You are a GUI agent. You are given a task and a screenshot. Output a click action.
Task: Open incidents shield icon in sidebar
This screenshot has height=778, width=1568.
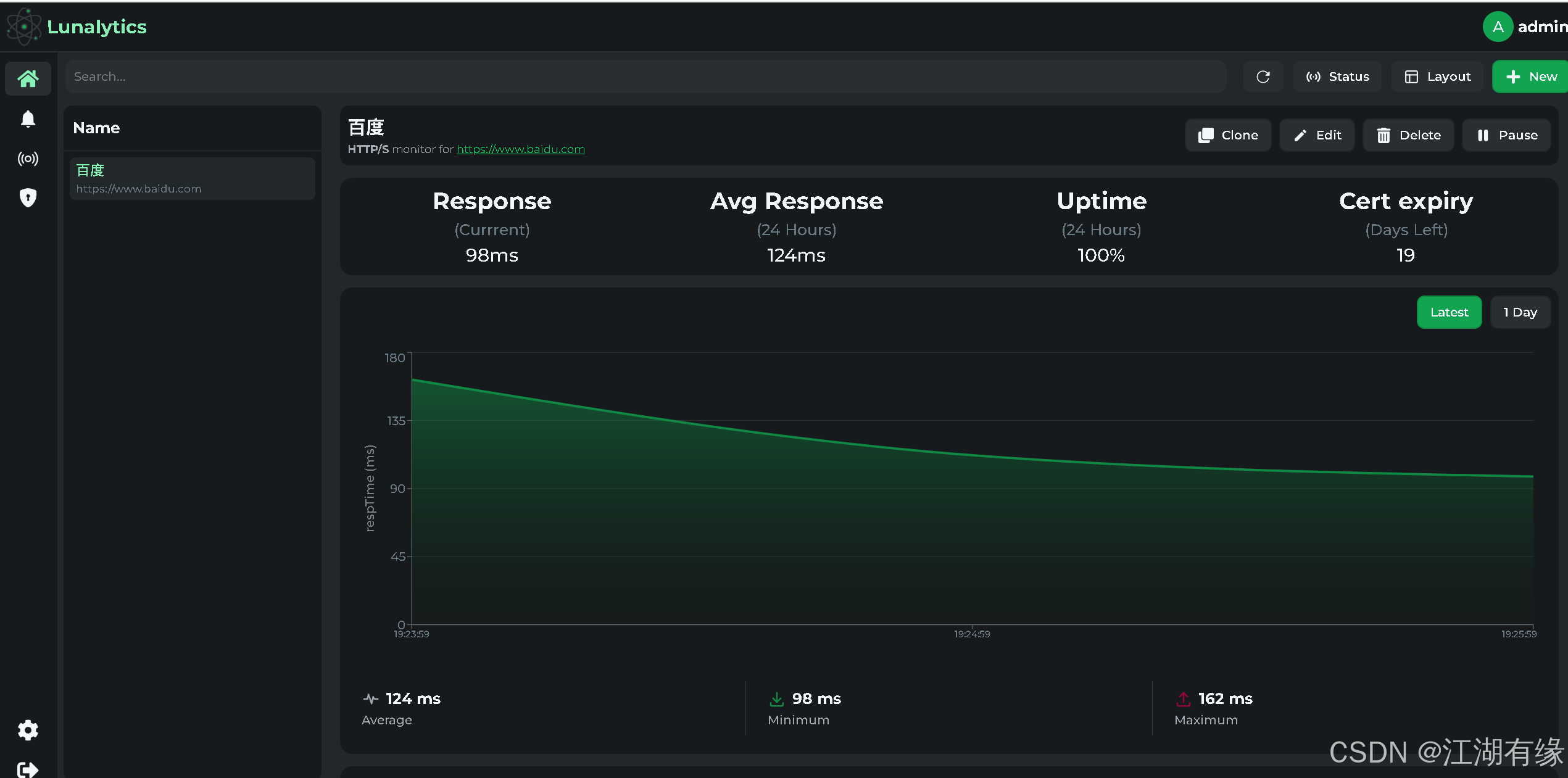point(28,197)
